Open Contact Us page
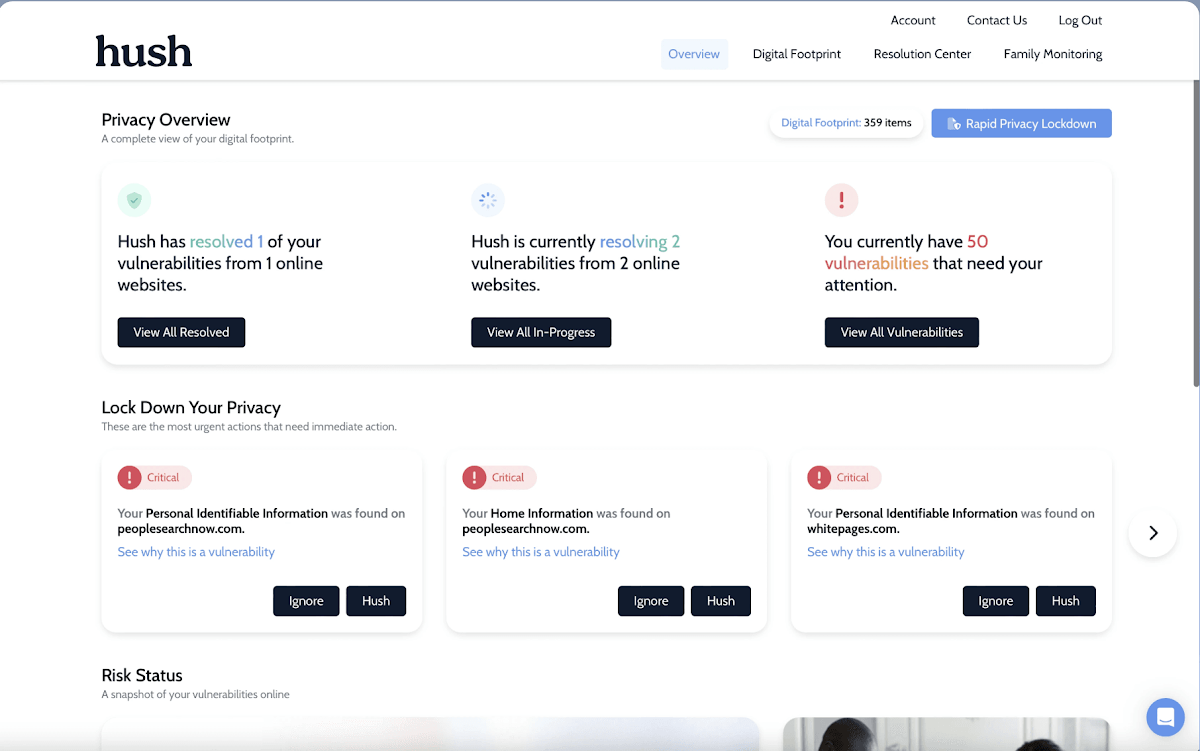Viewport: 1200px width, 751px height. point(997,20)
